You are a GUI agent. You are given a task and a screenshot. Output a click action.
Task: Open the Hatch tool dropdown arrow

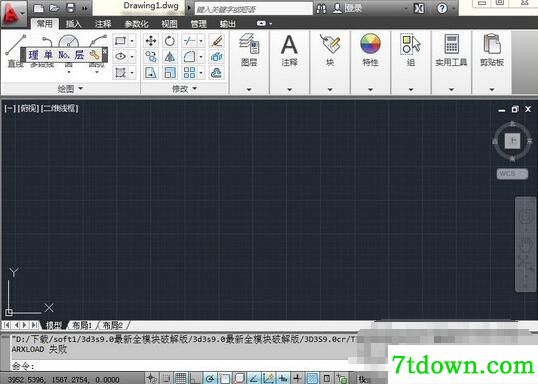(x=132, y=72)
